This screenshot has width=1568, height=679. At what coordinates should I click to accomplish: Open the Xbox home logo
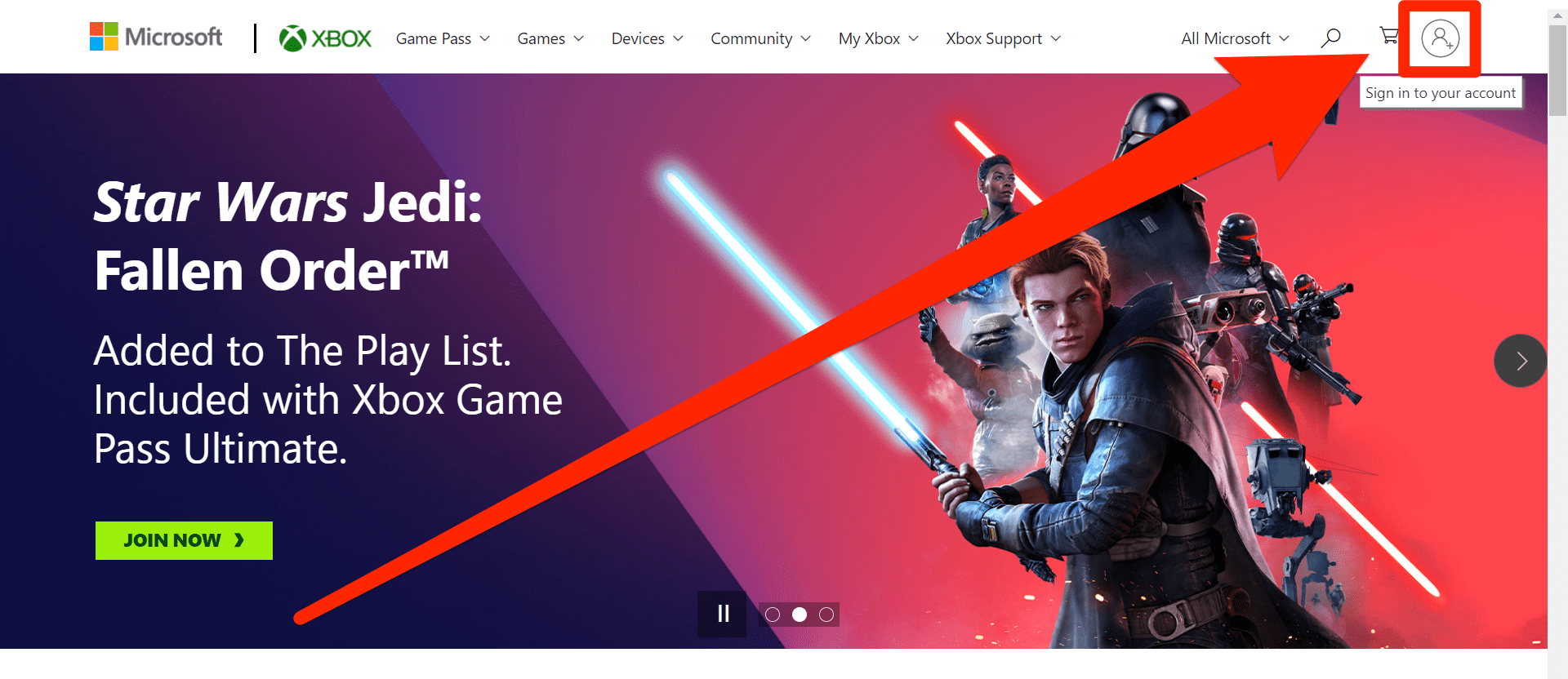(325, 38)
